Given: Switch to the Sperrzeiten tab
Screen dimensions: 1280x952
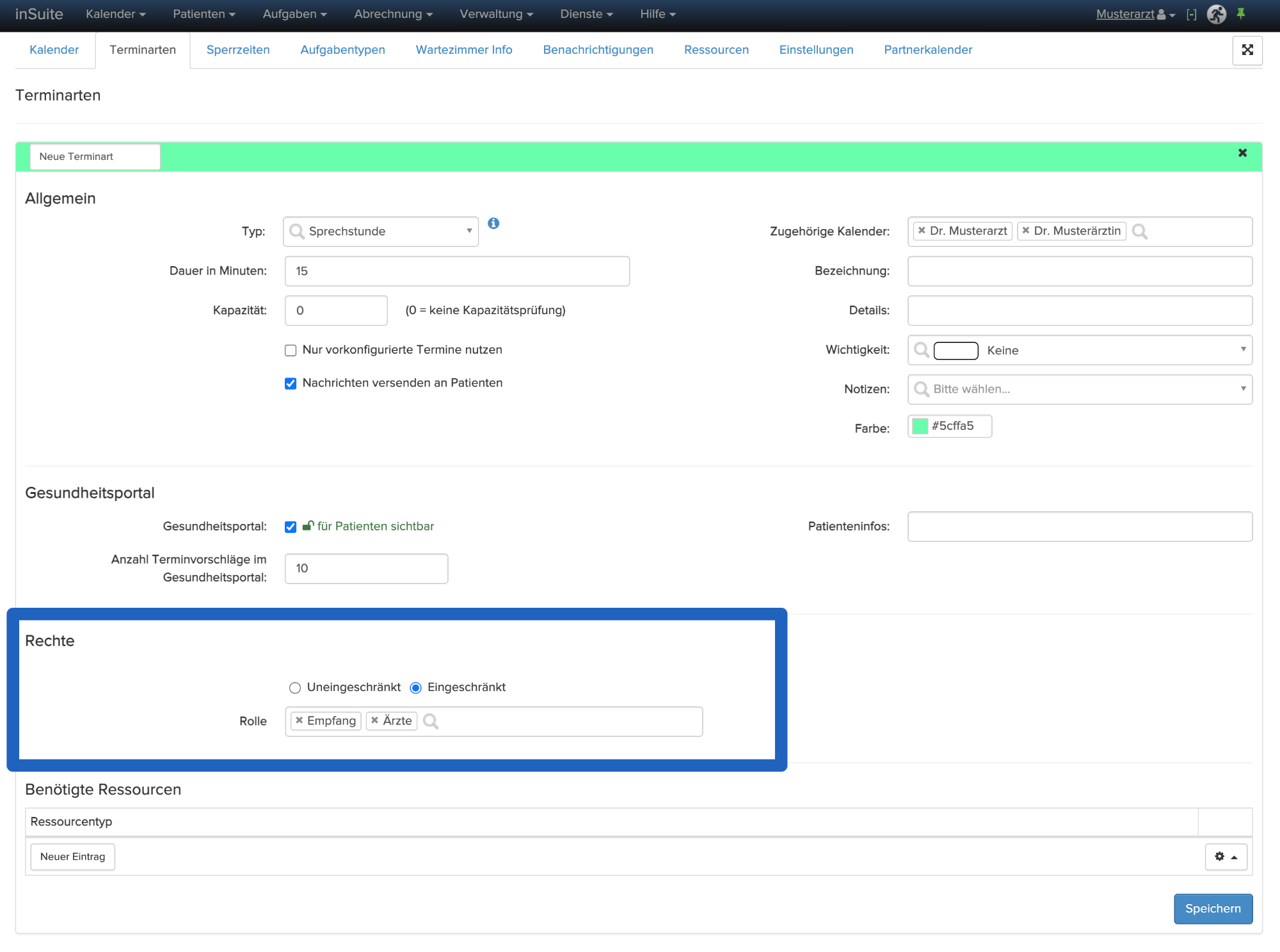Looking at the screenshot, I should [x=238, y=50].
